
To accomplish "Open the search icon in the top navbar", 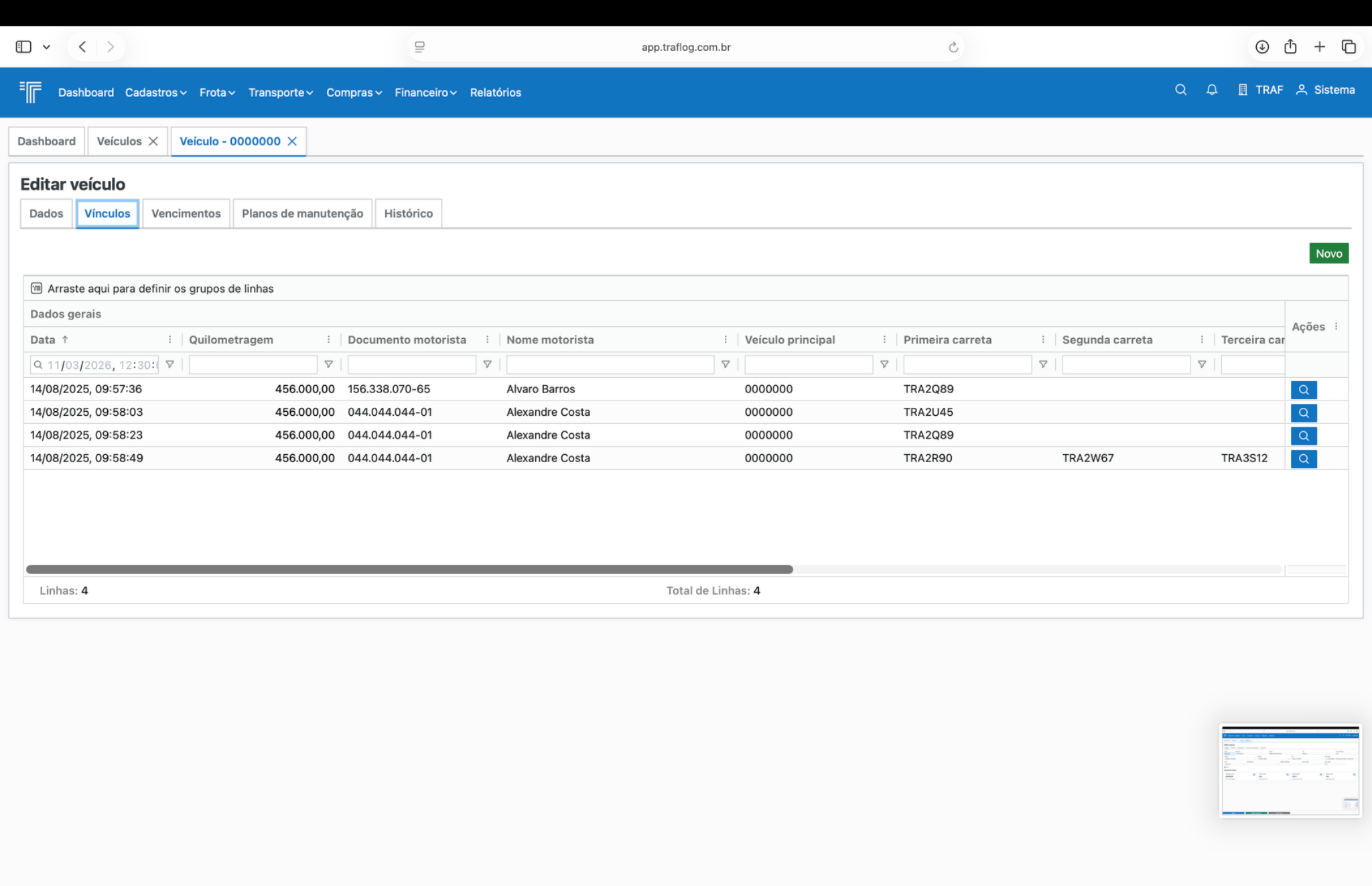I will pyautogui.click(x=1180, y=90).
